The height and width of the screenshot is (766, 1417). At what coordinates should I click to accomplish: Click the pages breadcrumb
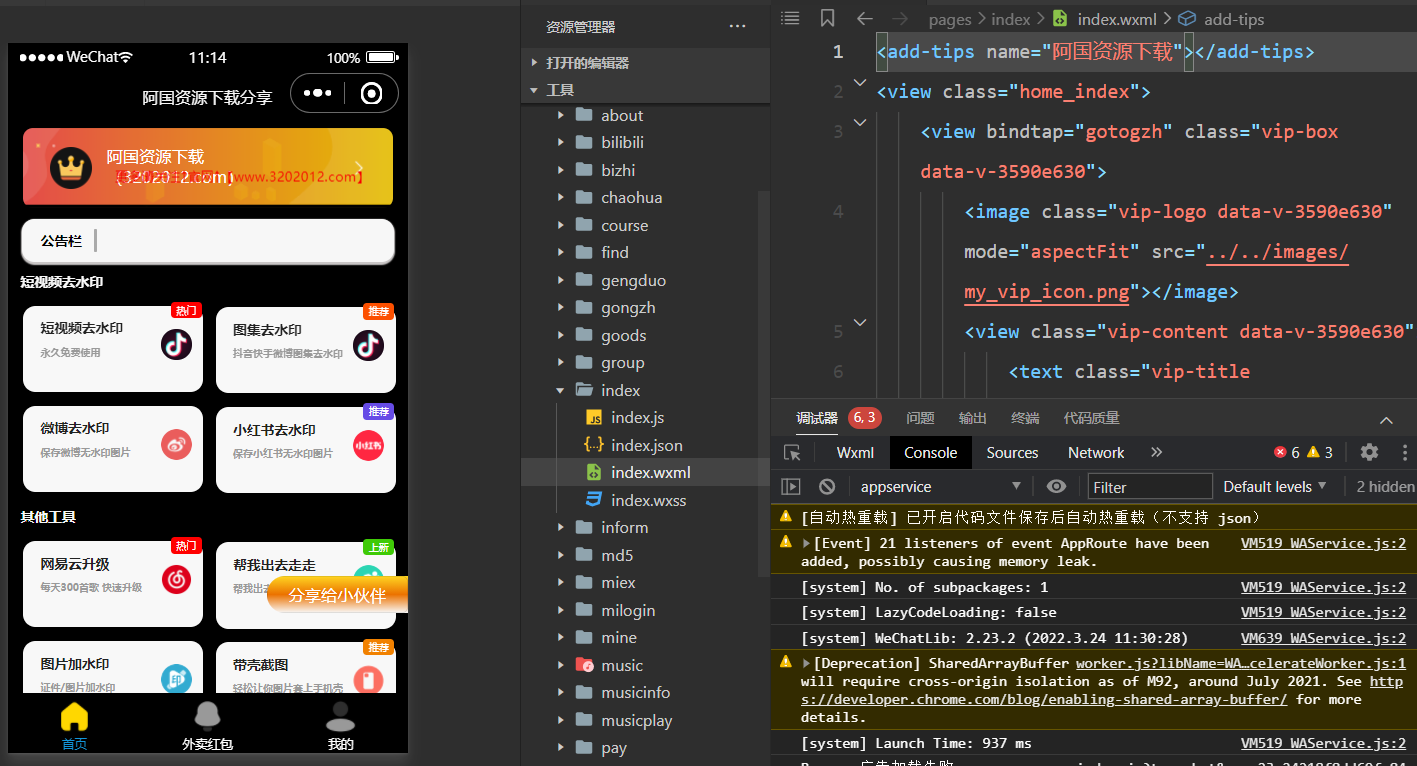[x=949, y=19]
